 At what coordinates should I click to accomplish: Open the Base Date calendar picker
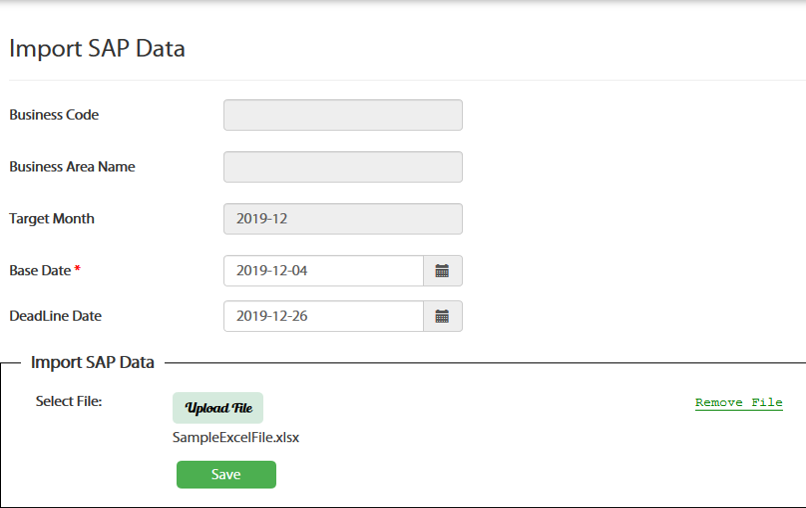pyautogui.click(x=443, y=270)
